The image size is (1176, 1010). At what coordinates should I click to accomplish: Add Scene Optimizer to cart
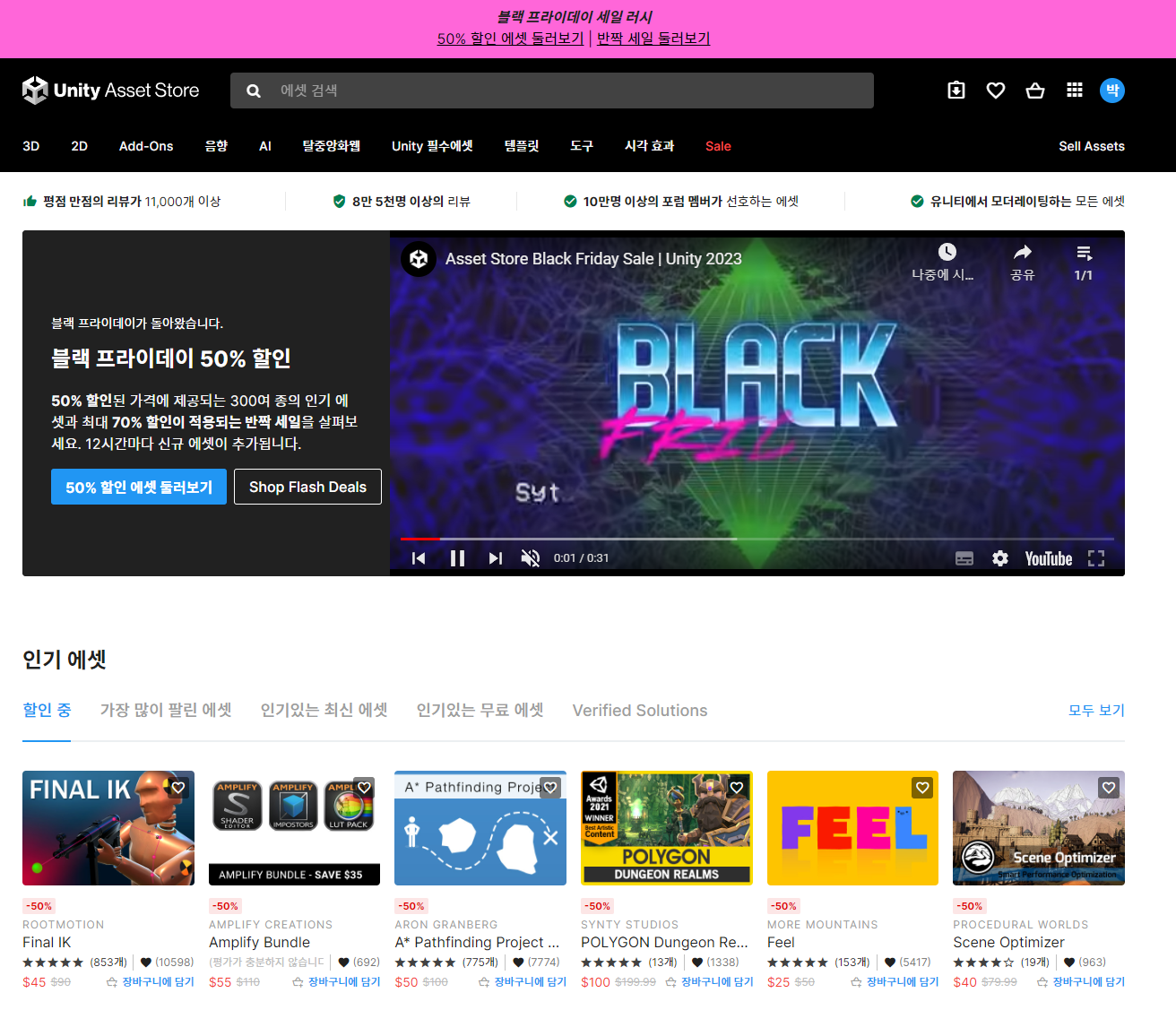[1081, 982]
